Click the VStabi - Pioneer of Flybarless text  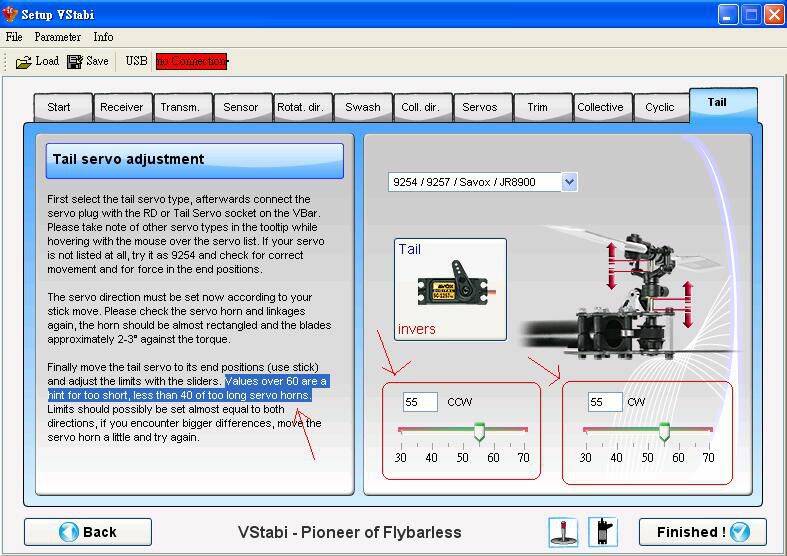pos(349,532)
